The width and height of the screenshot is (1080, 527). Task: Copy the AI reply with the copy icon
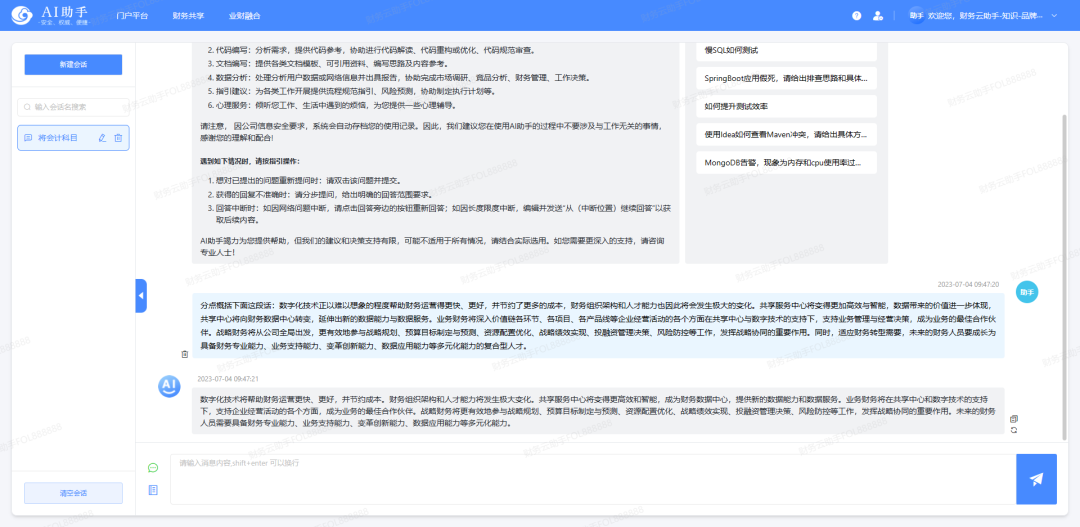[x=1014, y=419]
